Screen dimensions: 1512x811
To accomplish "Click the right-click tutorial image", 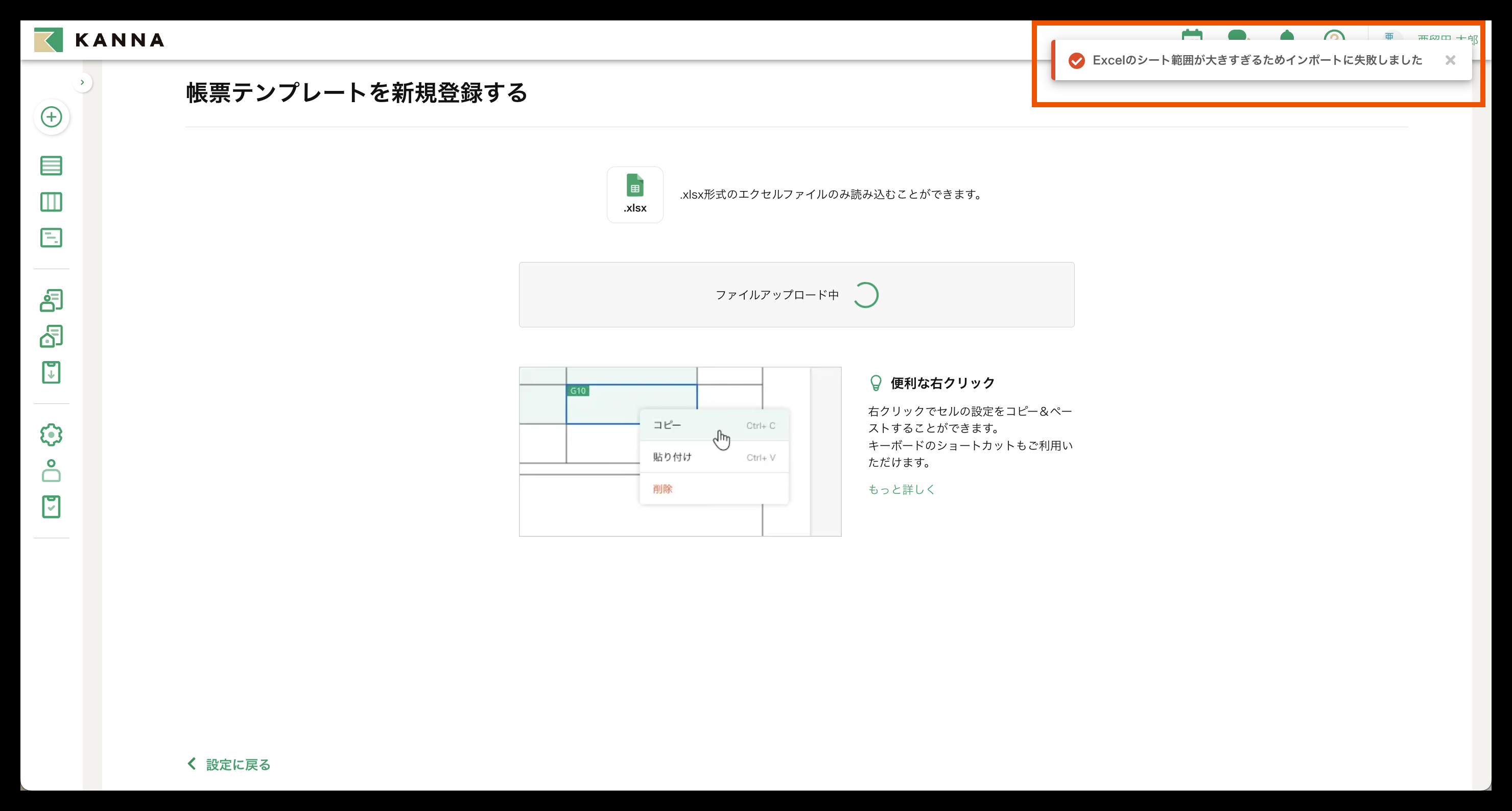I will pos(679,451).
